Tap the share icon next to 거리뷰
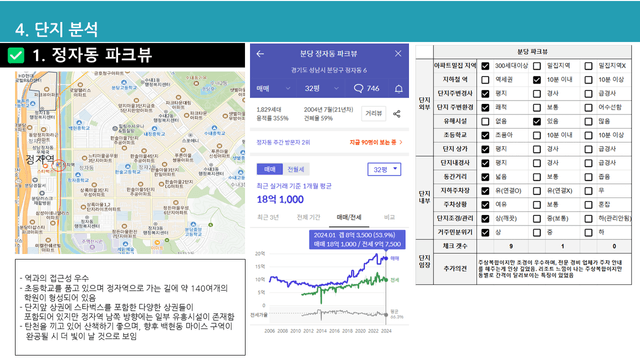 coord(396,114)
